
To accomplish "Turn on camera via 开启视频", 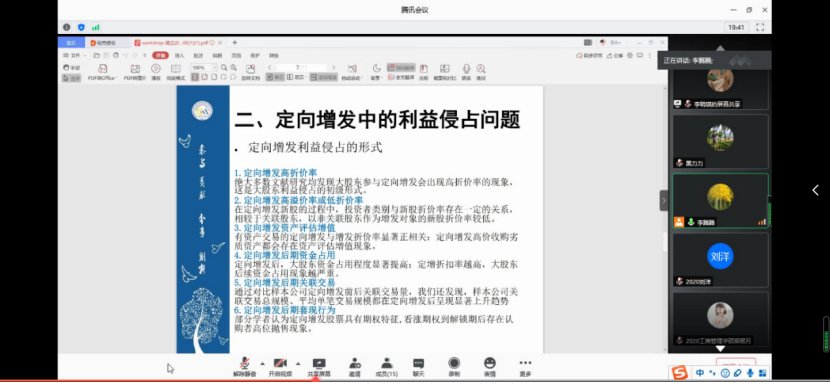I will coord(280,367).
